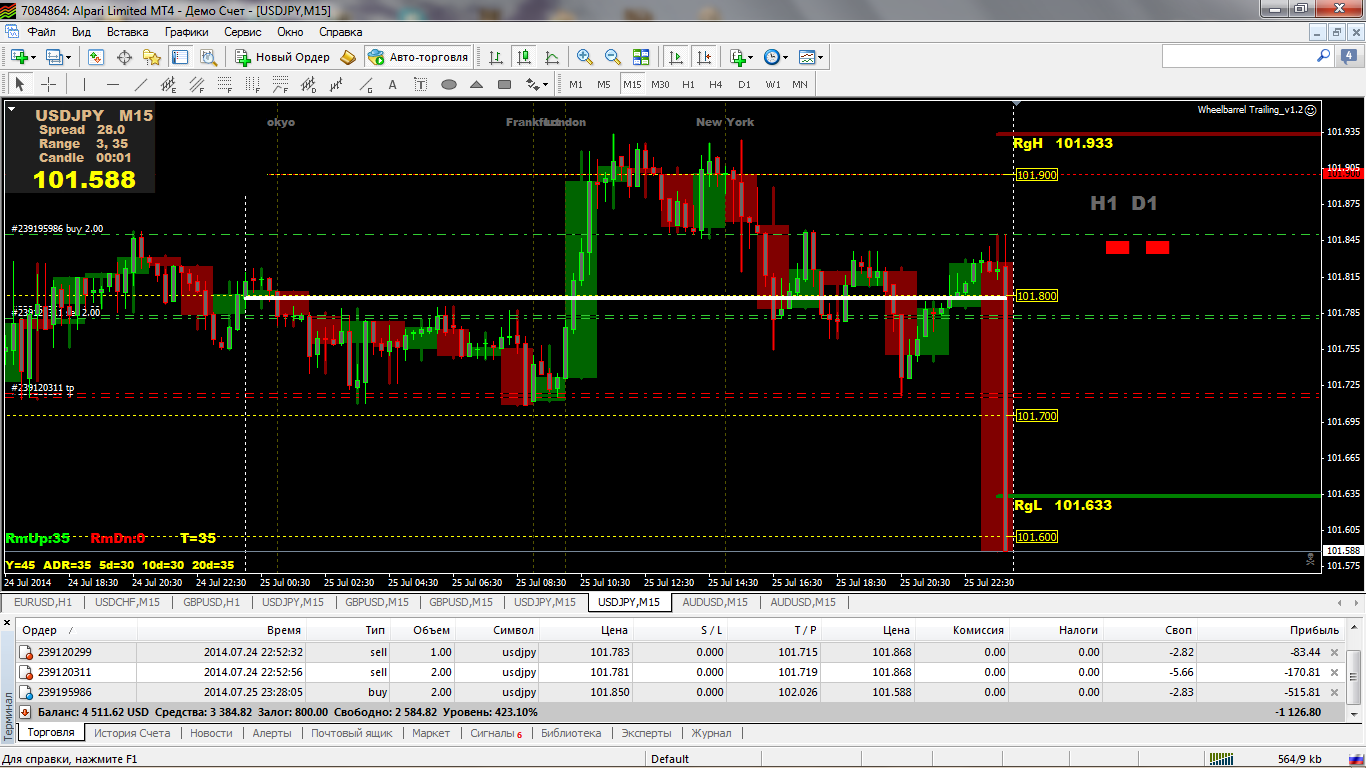The height and width of the screenshot is (768, 1366).
Task: Expand the arrows objects dropdown
Action: coord(547,84)
